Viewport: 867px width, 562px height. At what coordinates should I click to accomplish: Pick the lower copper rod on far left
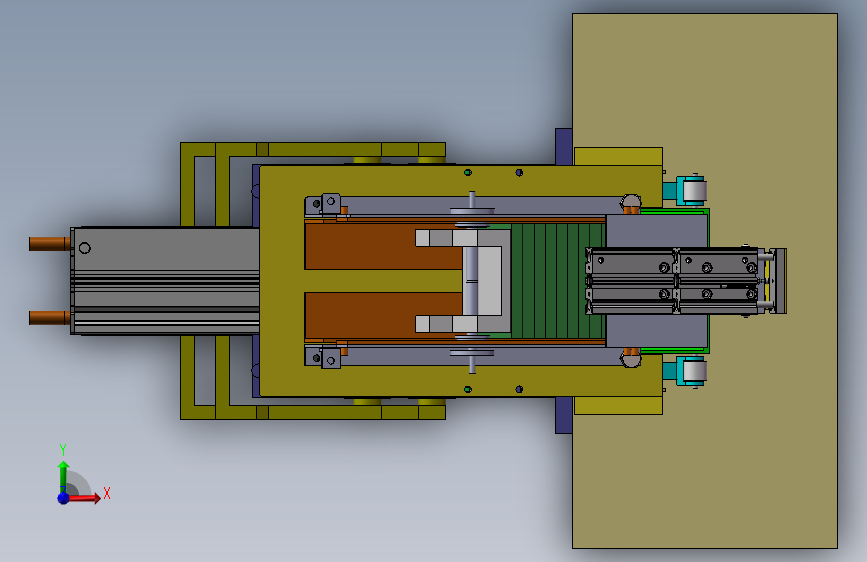pyautogui.click(x=50, y=318)
